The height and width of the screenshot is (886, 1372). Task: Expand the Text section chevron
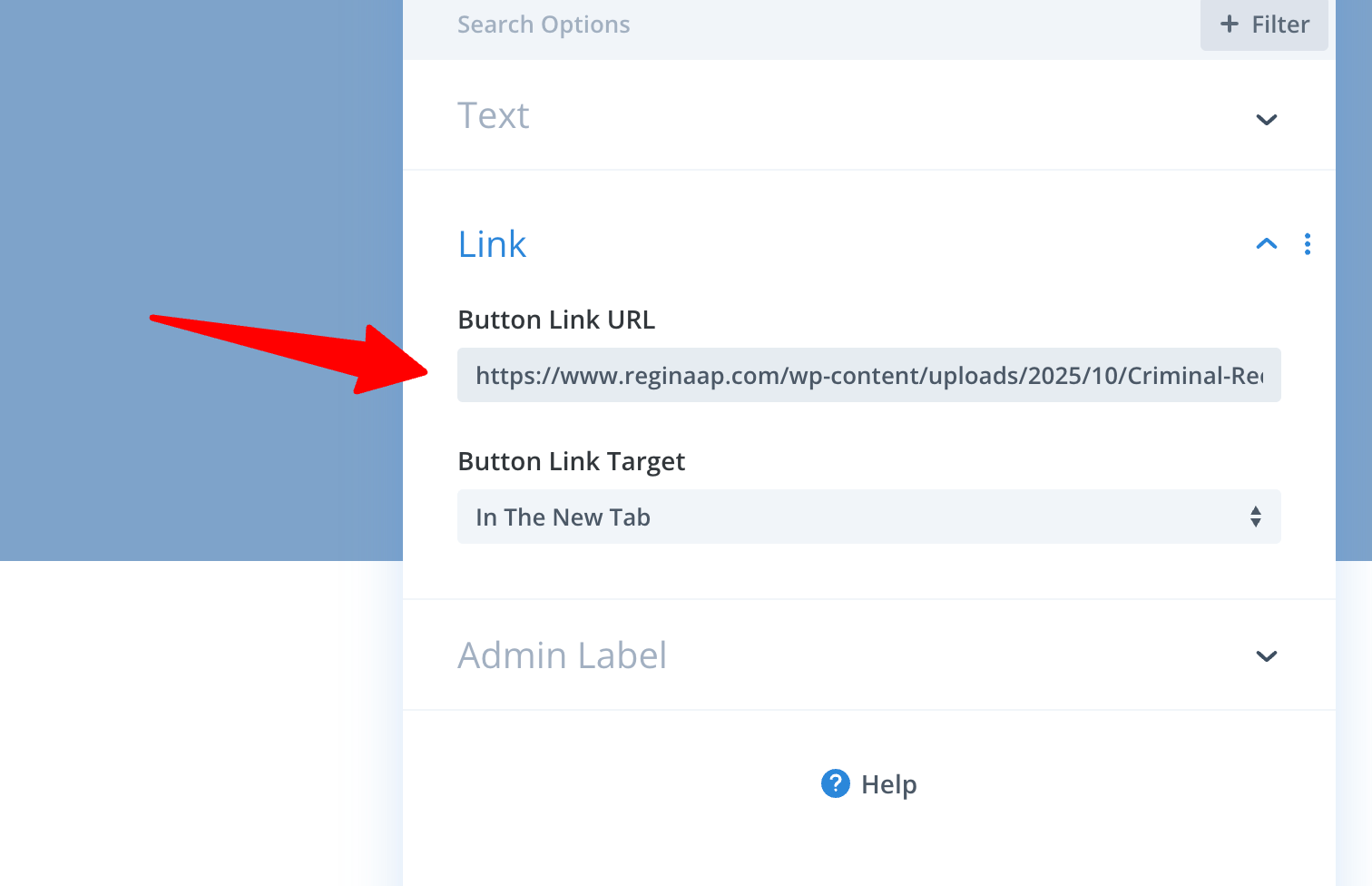1266,120
